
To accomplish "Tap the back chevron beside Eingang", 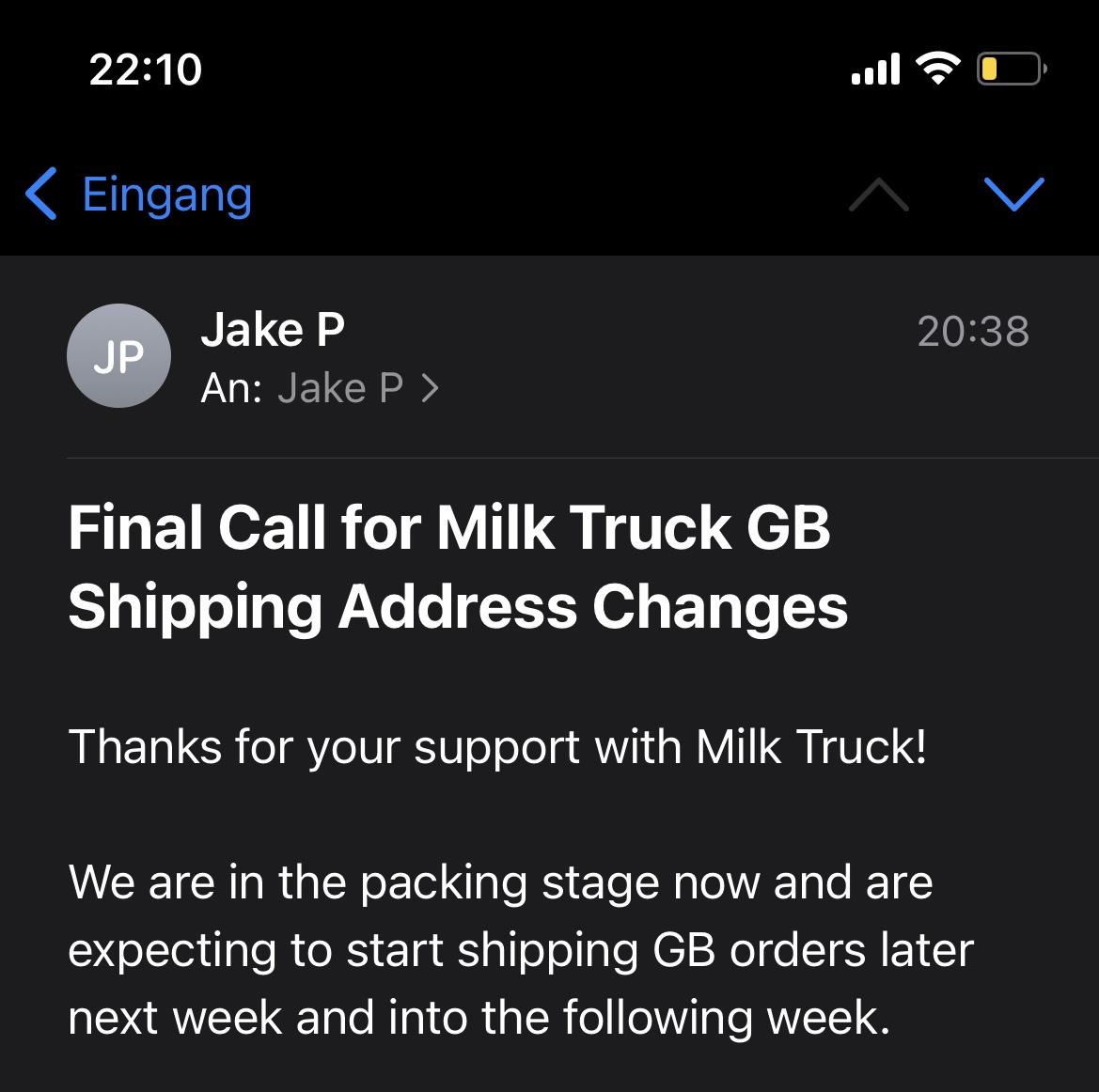I will click(41, 194).
